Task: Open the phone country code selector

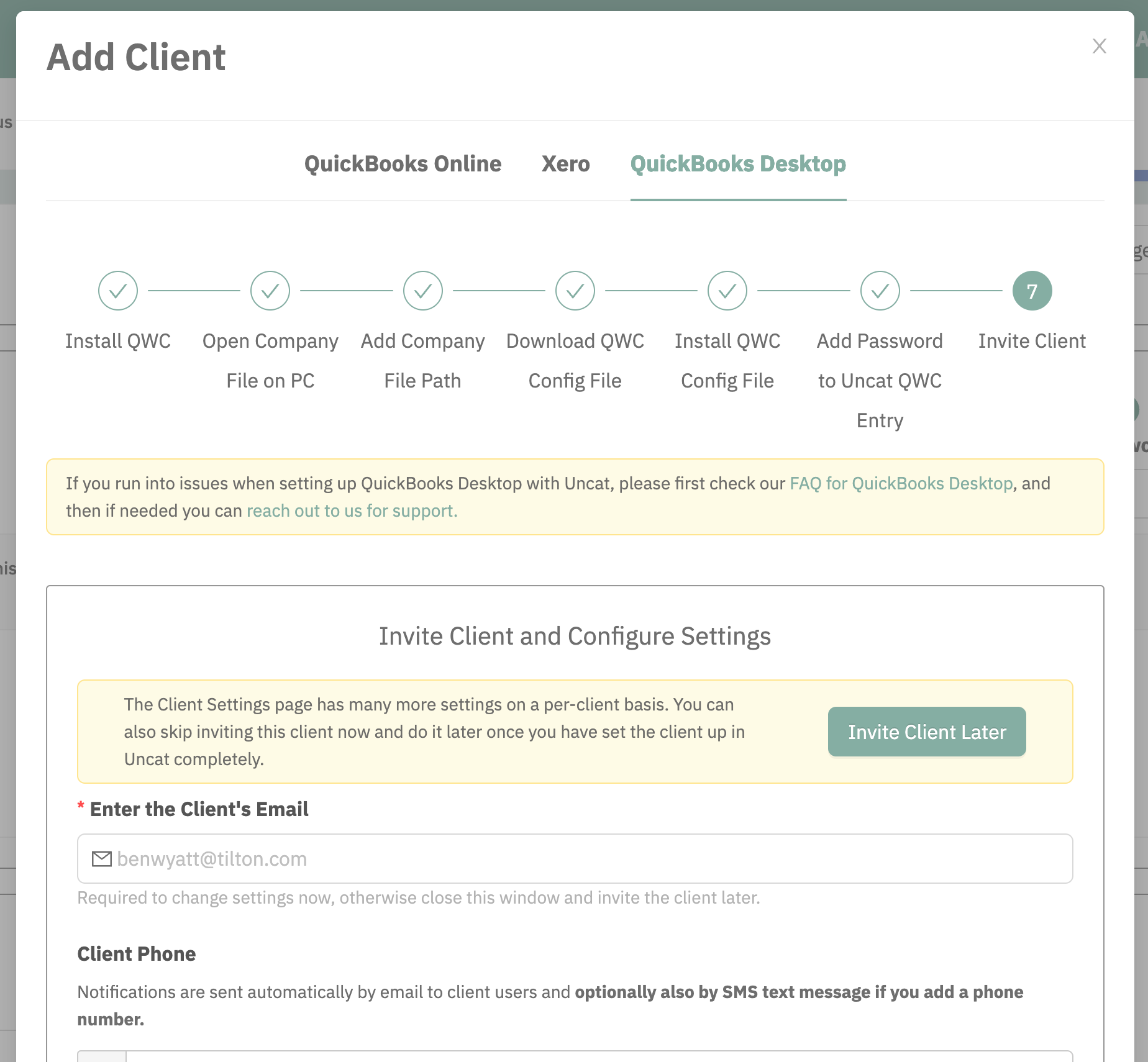Action: coord(102,1056)
